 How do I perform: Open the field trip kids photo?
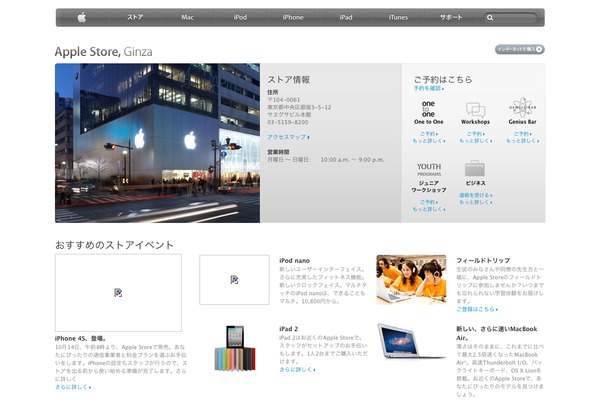[x=412, y=279]
